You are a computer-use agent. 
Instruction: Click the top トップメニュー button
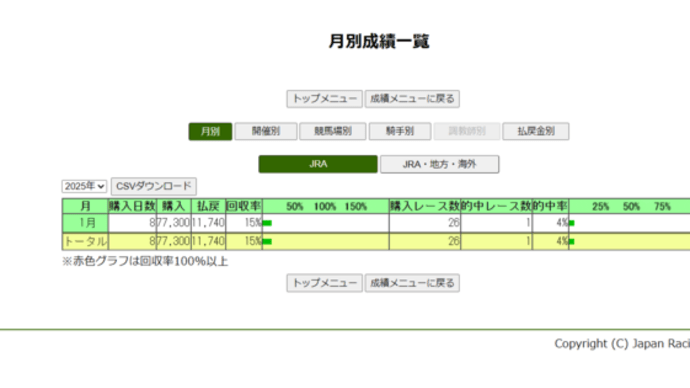click(324, 99)
